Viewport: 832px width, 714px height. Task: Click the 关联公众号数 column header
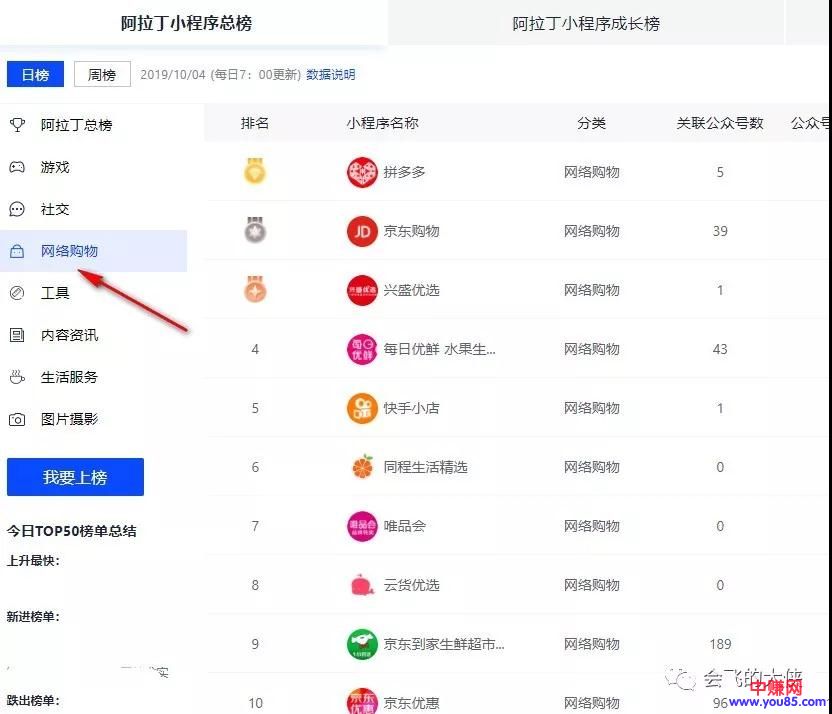pos(719,123)
